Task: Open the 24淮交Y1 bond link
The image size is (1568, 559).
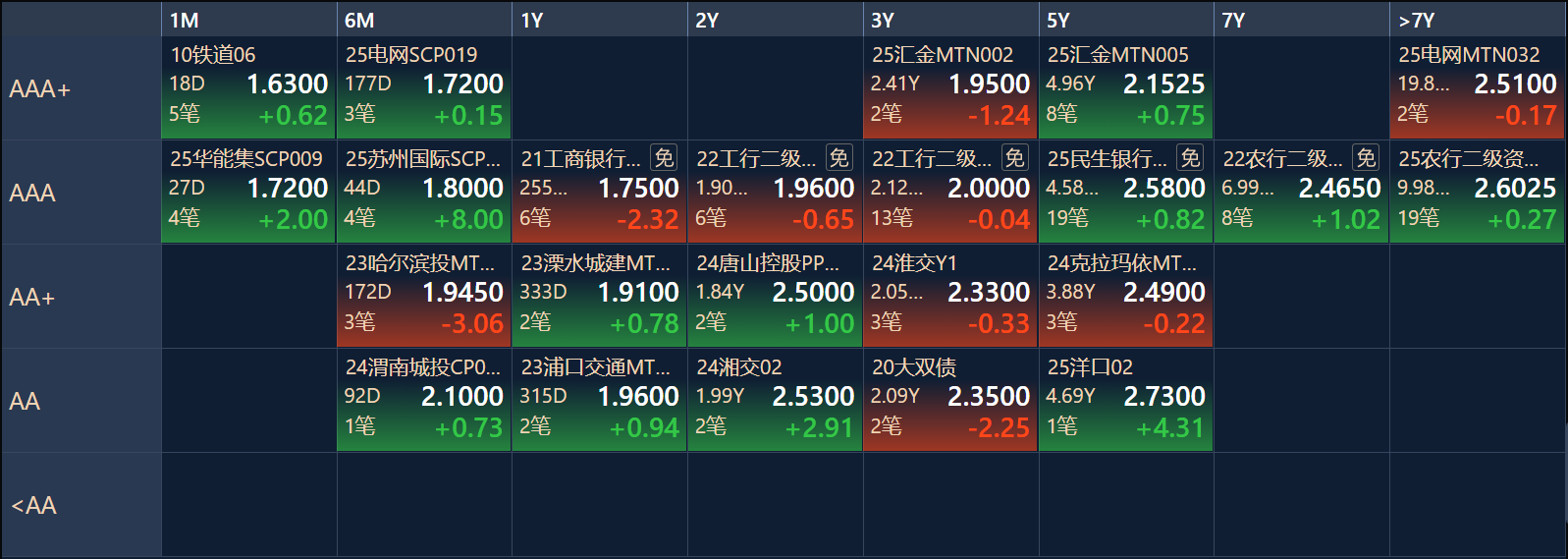Action: click(914, 263)
